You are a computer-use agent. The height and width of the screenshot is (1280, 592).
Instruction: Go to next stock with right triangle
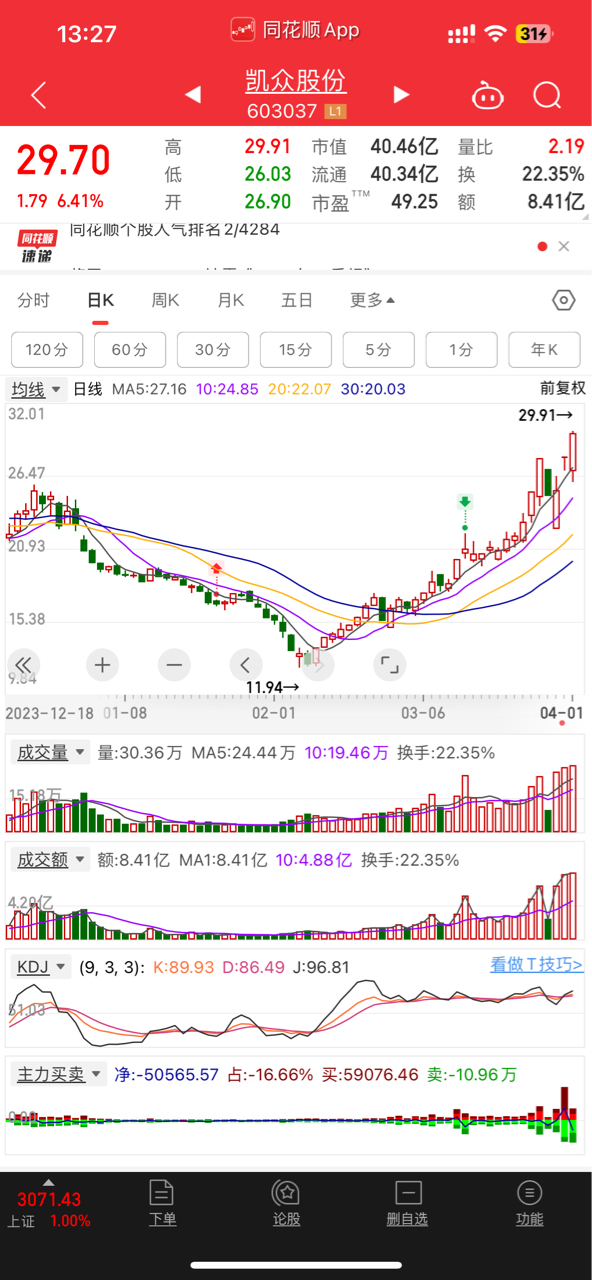401,95
